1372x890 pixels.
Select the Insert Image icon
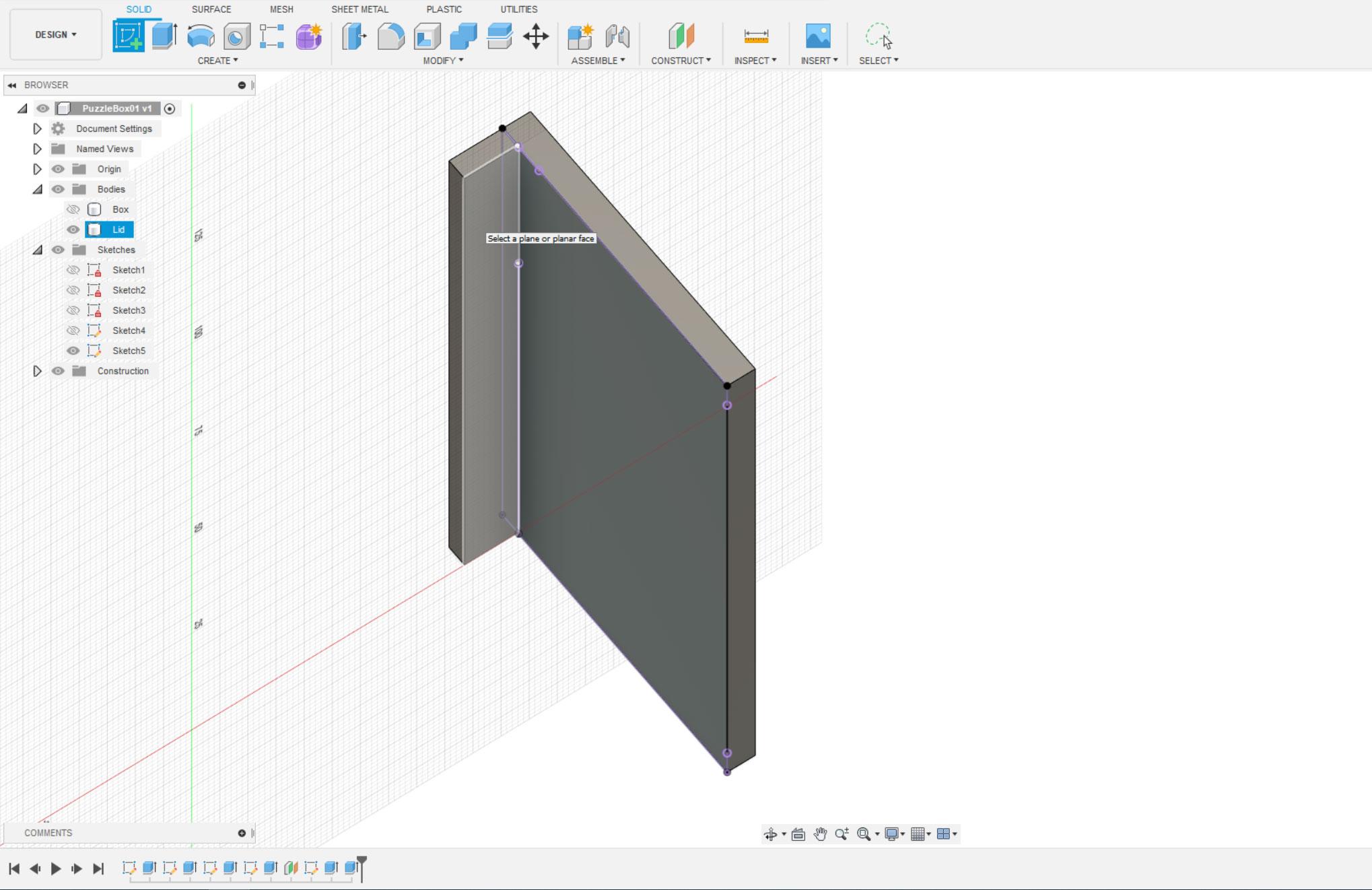tap(818, 36)
